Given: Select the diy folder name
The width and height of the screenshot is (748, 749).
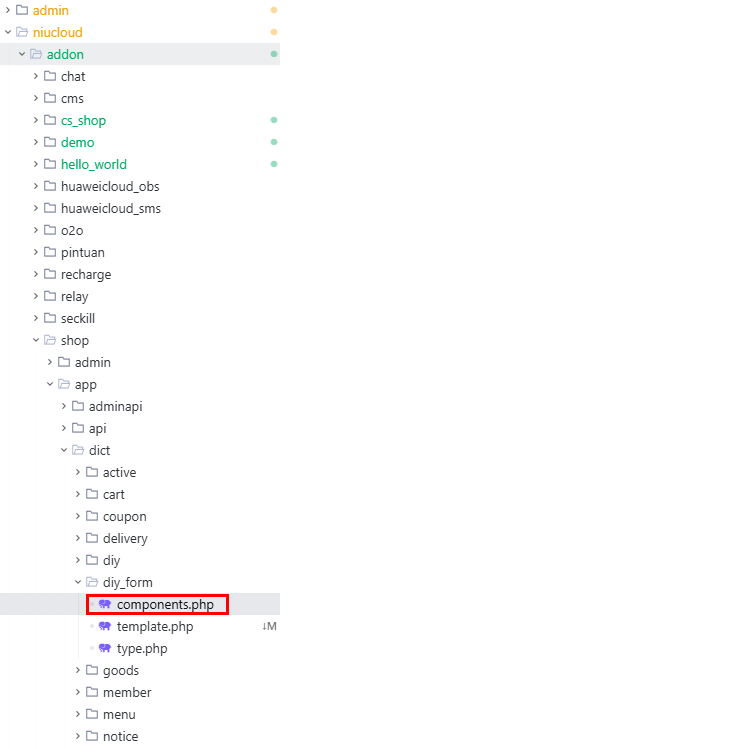Looking at the screenshot, I should tap(111, 560).
